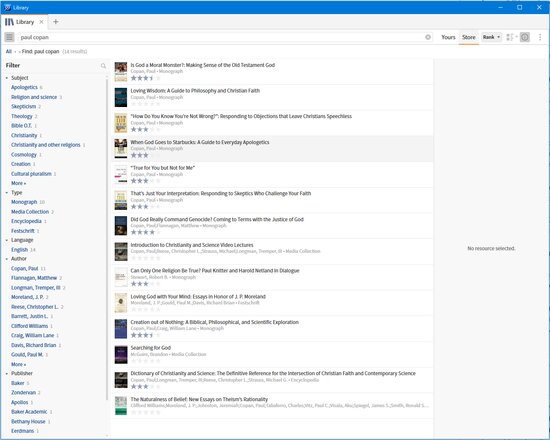550x440 pixels.
Task: Collapse the Author filter section
Action: pos(7,259)
